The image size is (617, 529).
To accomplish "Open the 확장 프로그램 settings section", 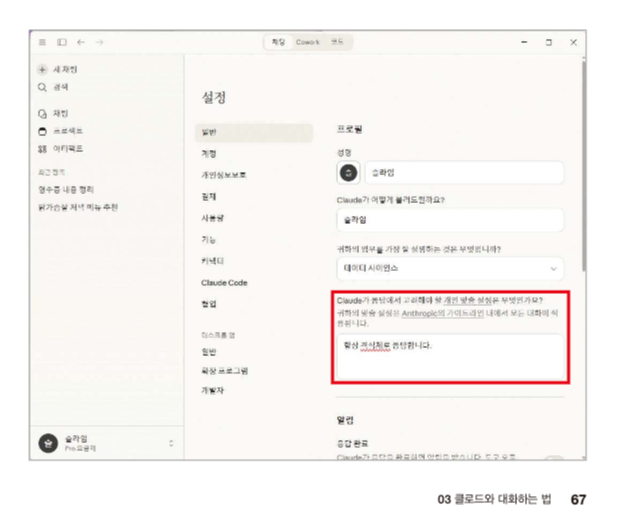I will tap(225, 371).
